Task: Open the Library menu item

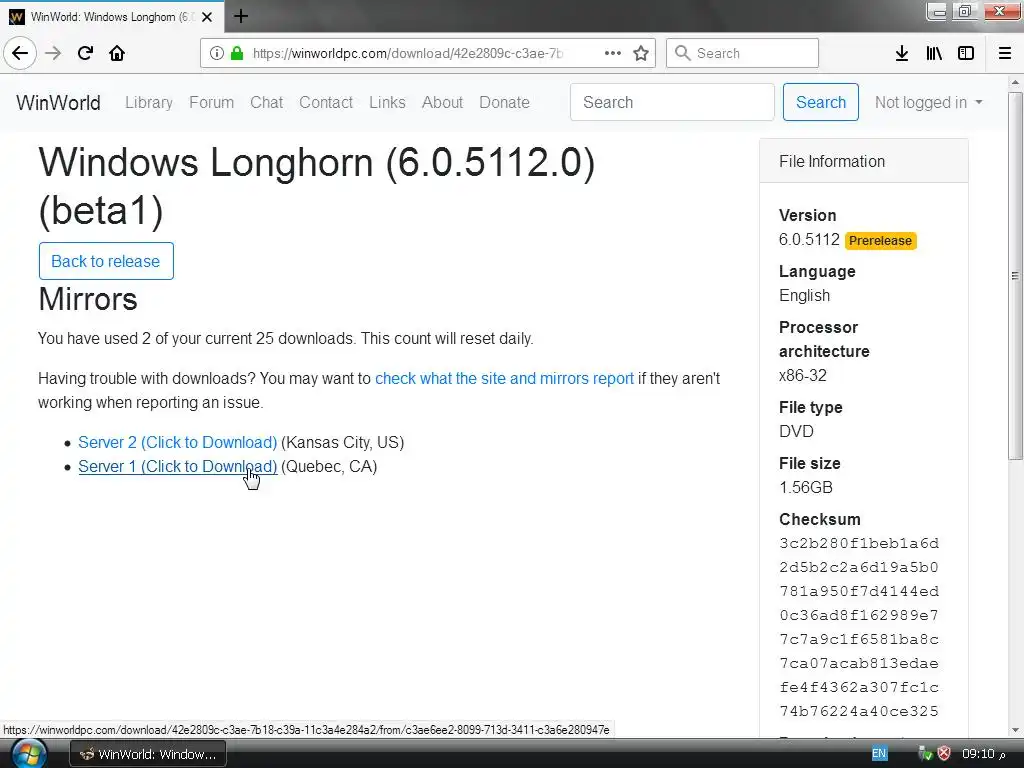Action: pyautogui.click(x=149, y=103)
